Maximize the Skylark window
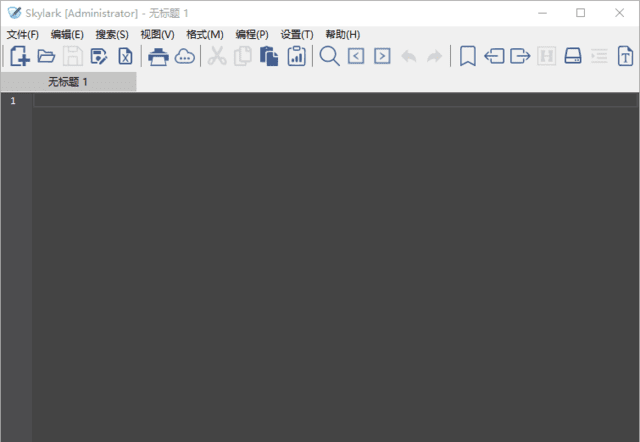Screen dimensions: 640x442 (581, 13)
